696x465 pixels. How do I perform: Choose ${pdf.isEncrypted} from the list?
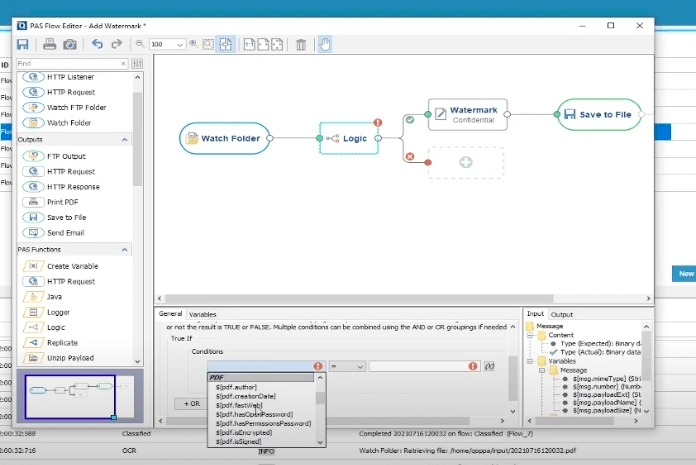click(x=244, y=433)
